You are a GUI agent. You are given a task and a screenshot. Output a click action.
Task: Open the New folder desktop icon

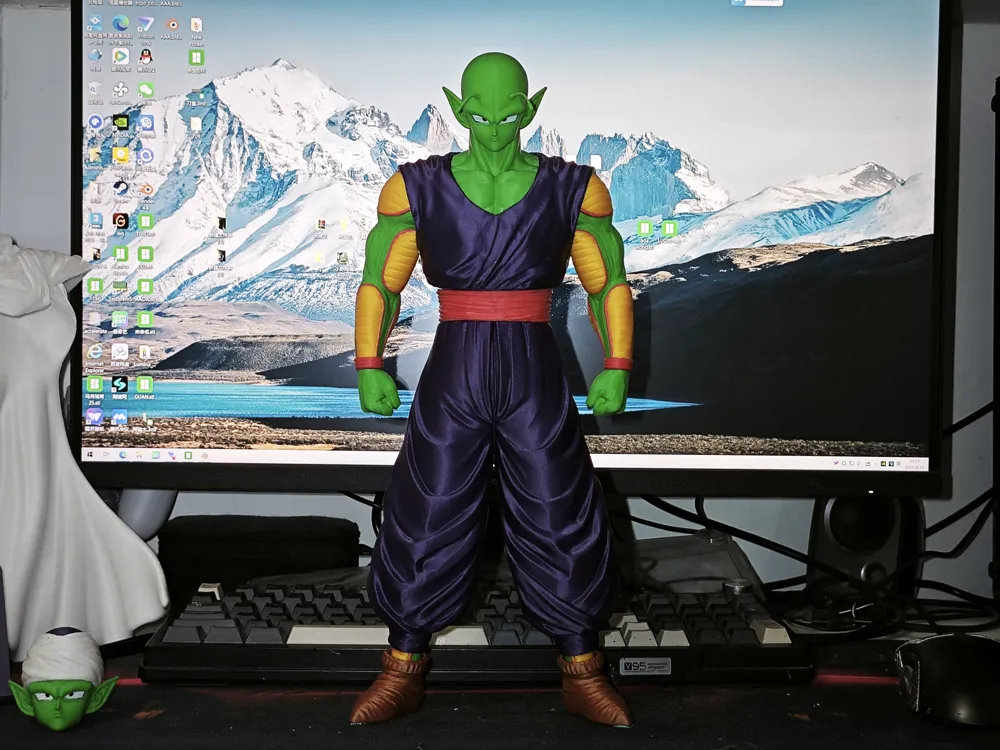click(196, 26)
